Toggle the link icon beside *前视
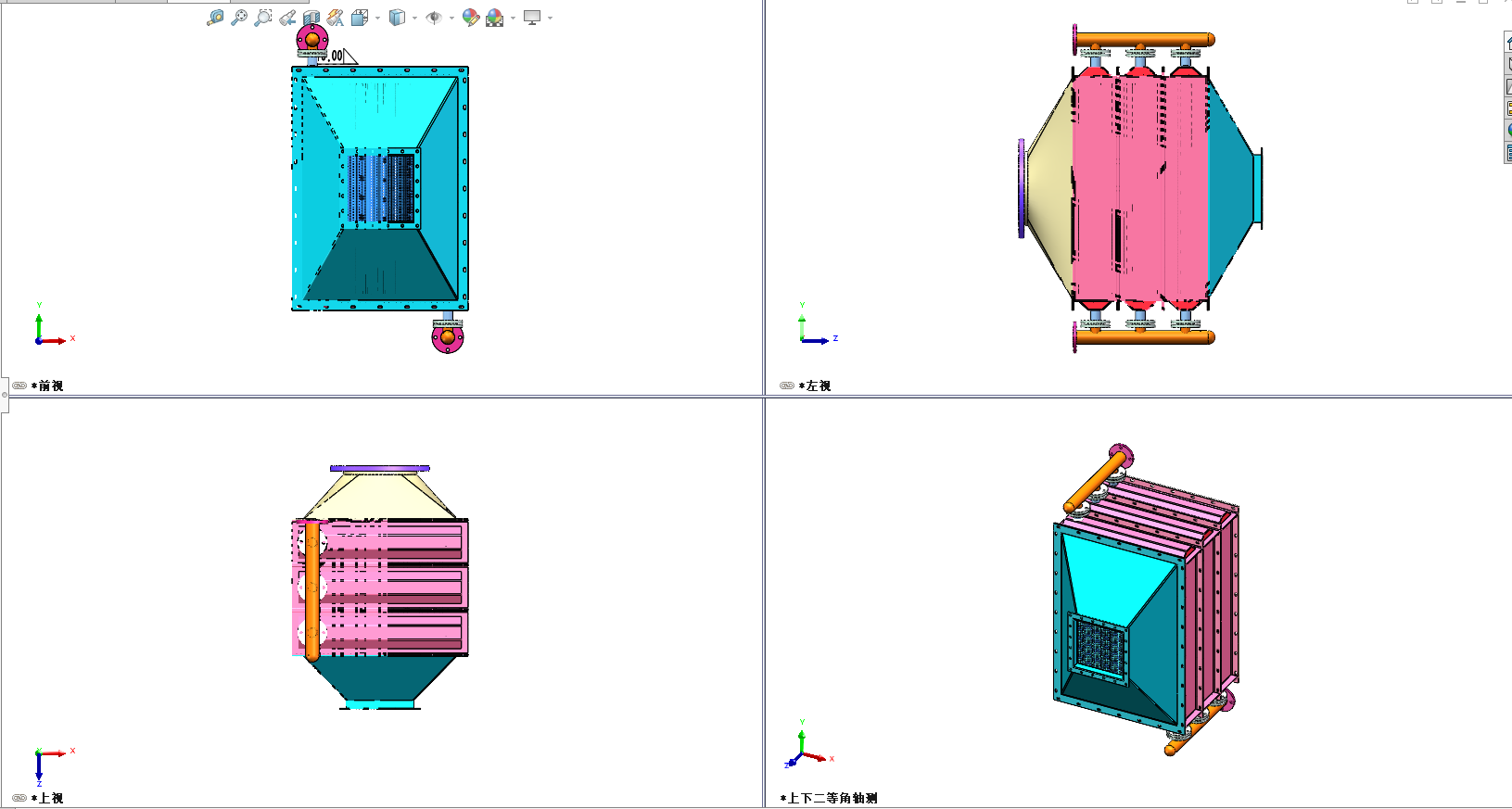This screenshot has width=1512, height=809. pyautogui.click(x=19, y=386)
